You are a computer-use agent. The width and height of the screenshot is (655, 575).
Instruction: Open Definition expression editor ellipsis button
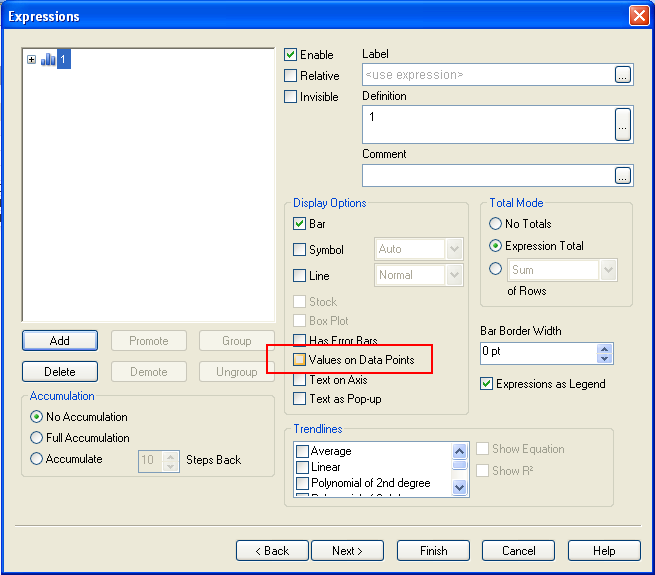tap(622, 125)
